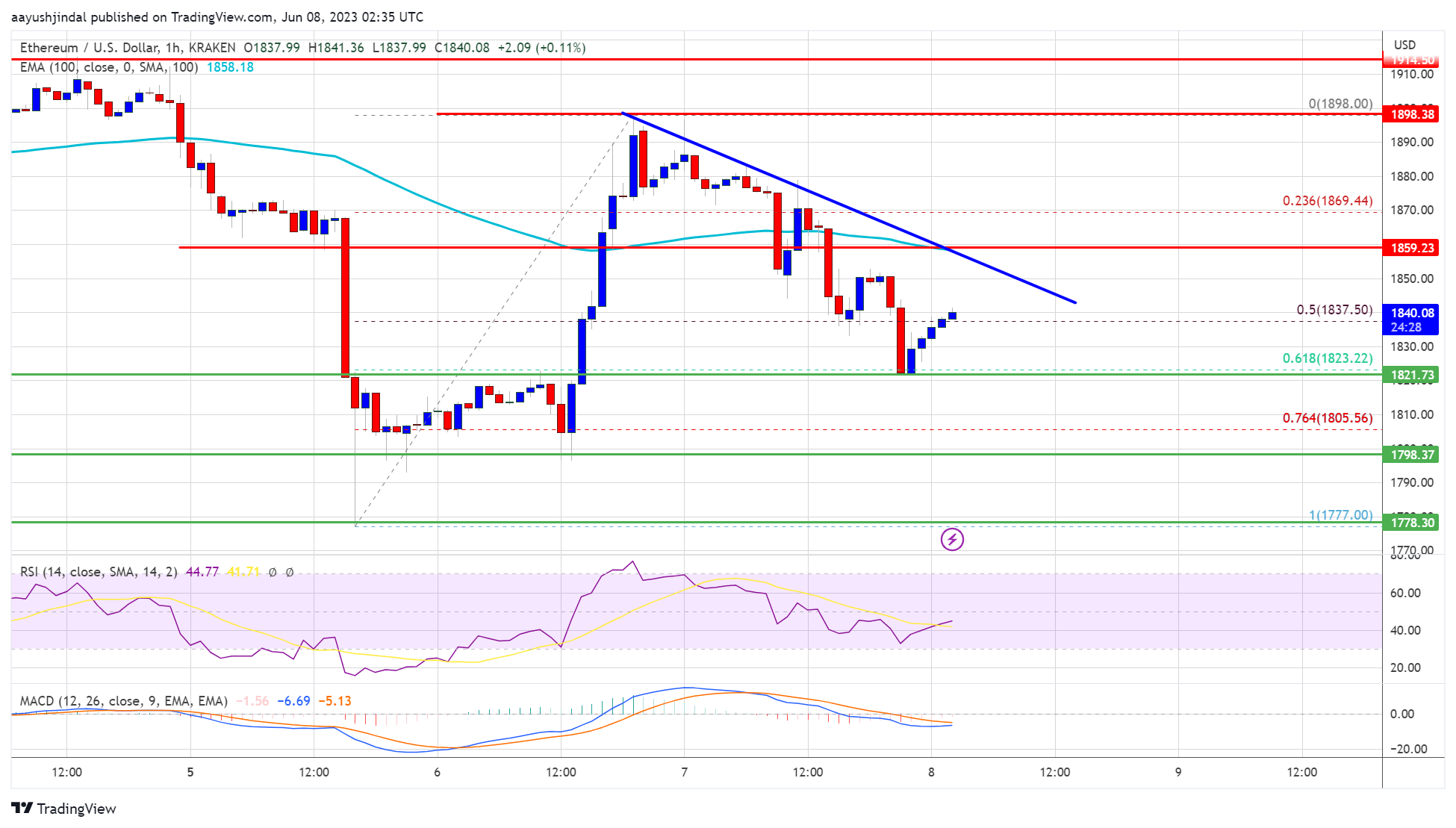Click the green 1798.37 price label

click(1410, 455)
